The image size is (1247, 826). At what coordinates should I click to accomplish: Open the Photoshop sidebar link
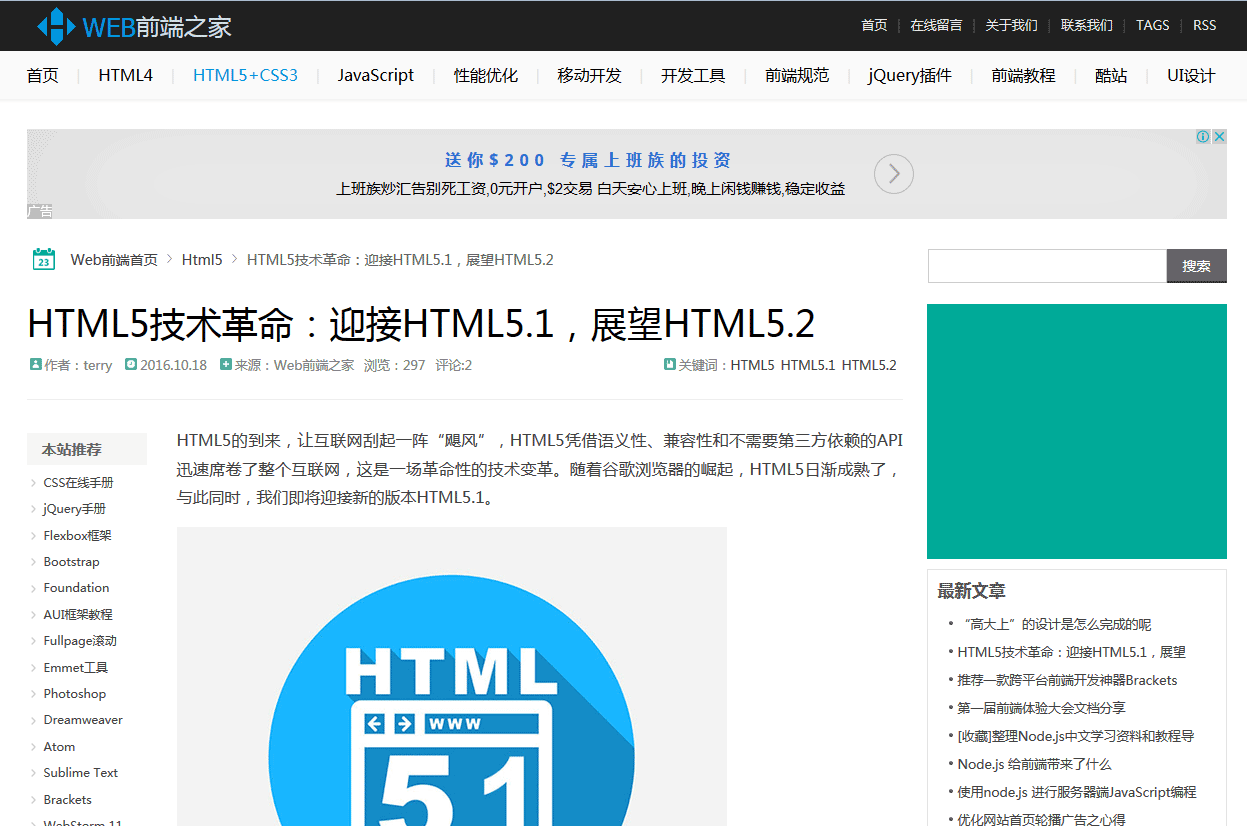point(74,694)
